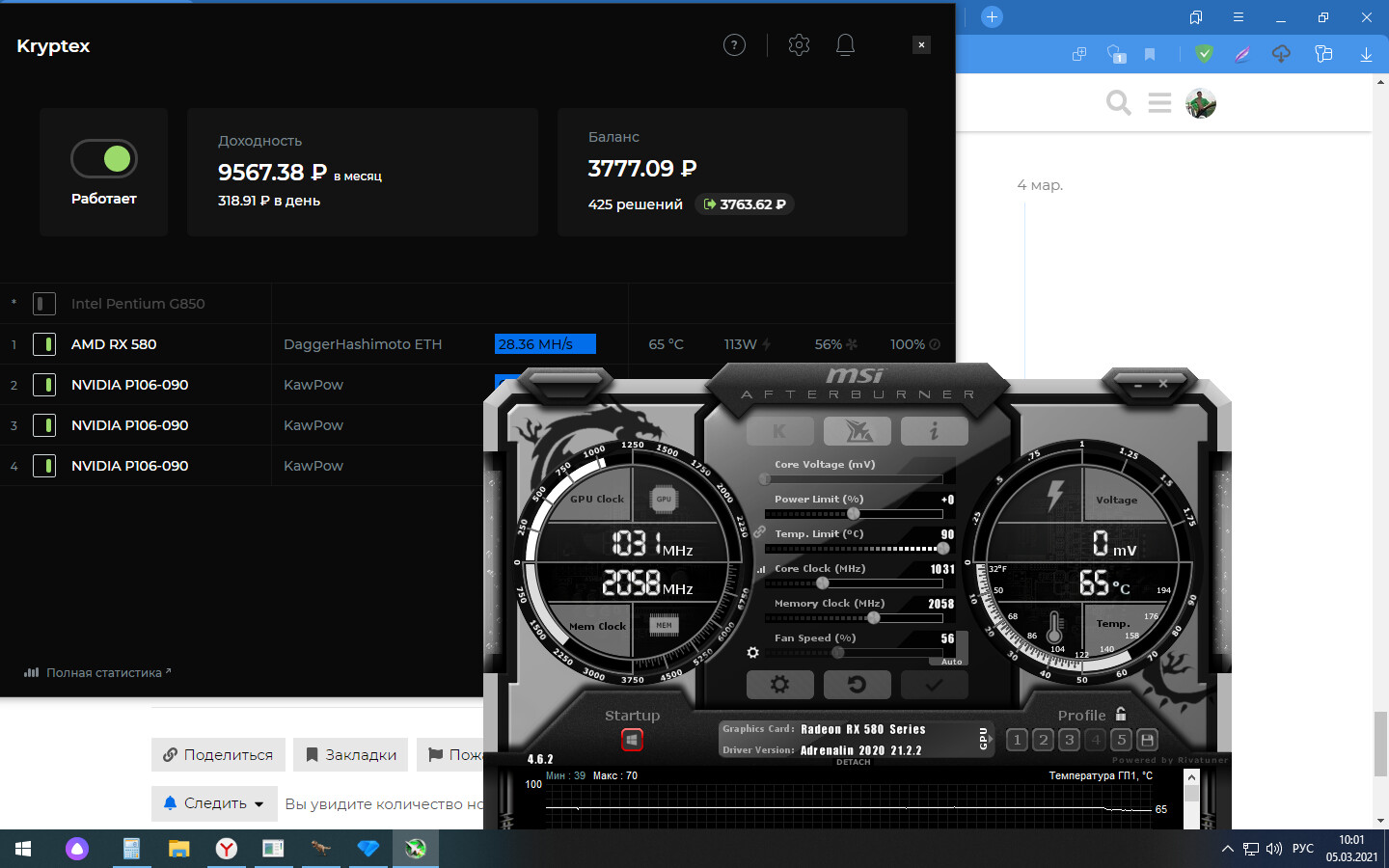The image size is (1389, 868).
Task: Select Afterburner profile slot 3
Action: point(1069,740)
